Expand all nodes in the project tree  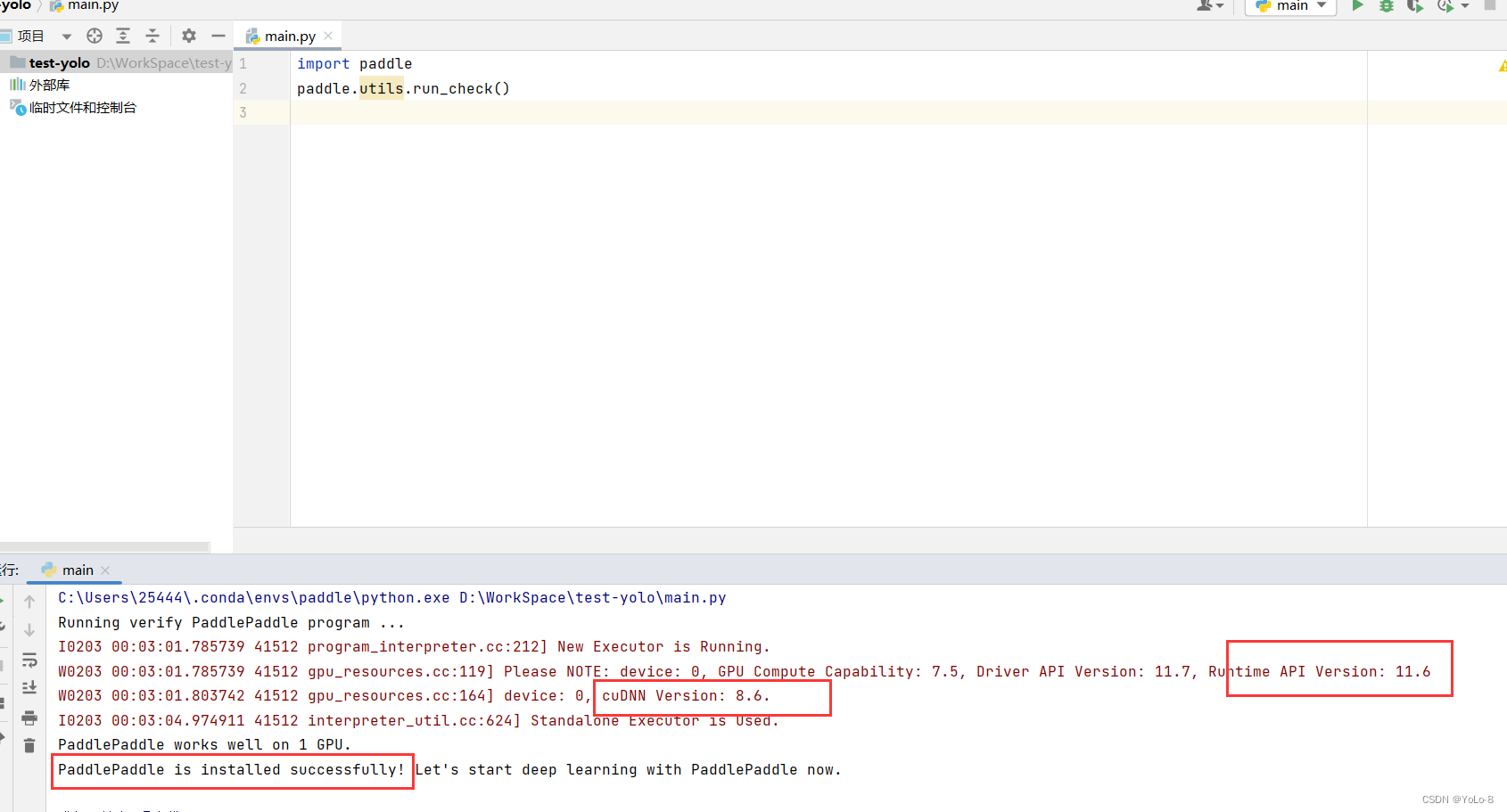click(x=123, y=36)
